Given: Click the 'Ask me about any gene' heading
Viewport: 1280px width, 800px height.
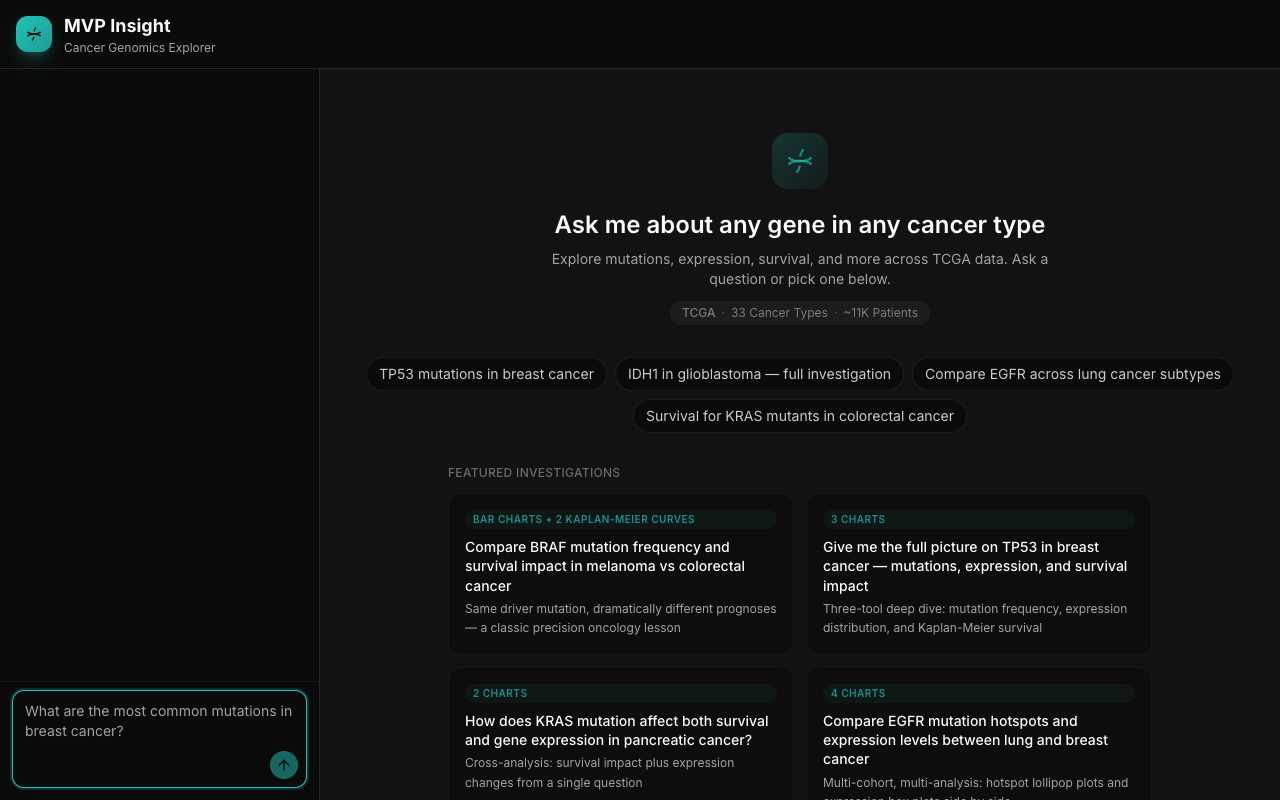Looking at the screenshot, I should point(799,224).
